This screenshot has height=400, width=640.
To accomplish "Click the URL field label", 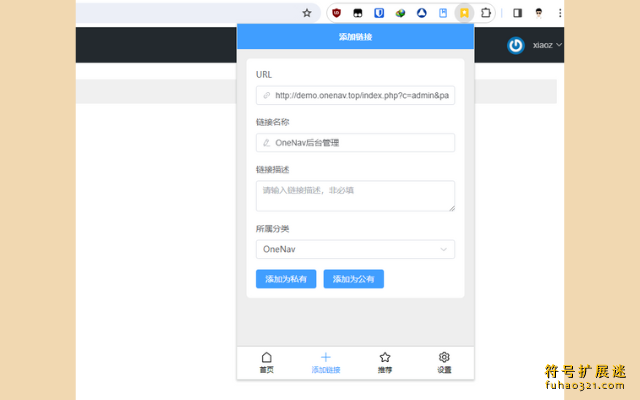I will [x=264, y=75].
